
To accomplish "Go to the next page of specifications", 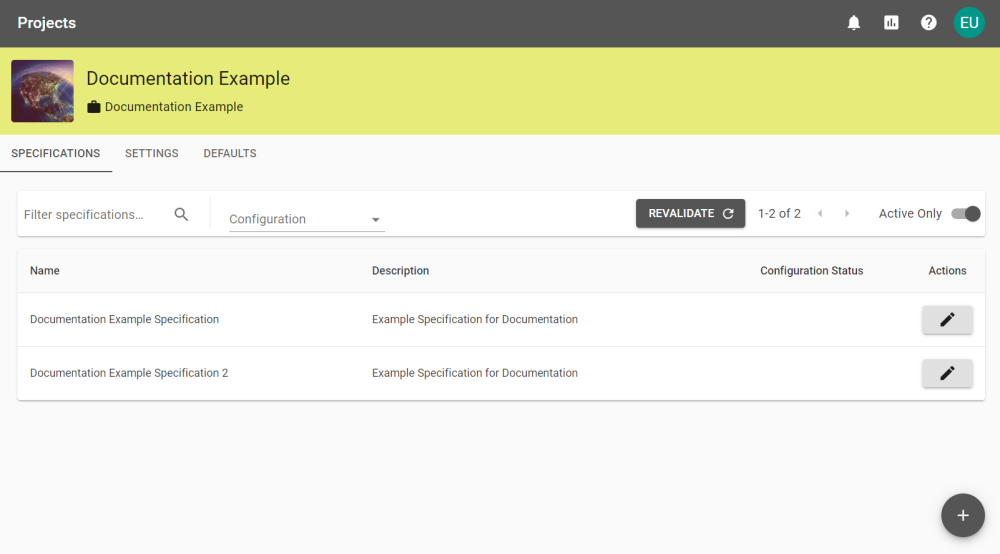I will tap(847, 214).
